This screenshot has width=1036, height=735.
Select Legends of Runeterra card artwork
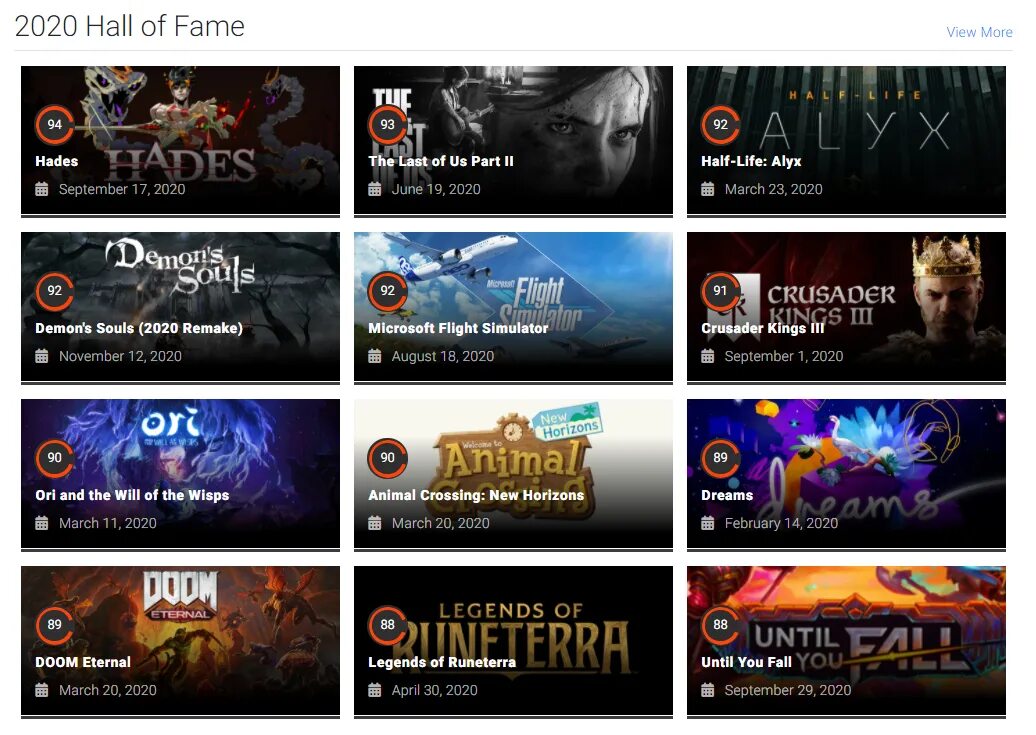[x=513, y=640]
